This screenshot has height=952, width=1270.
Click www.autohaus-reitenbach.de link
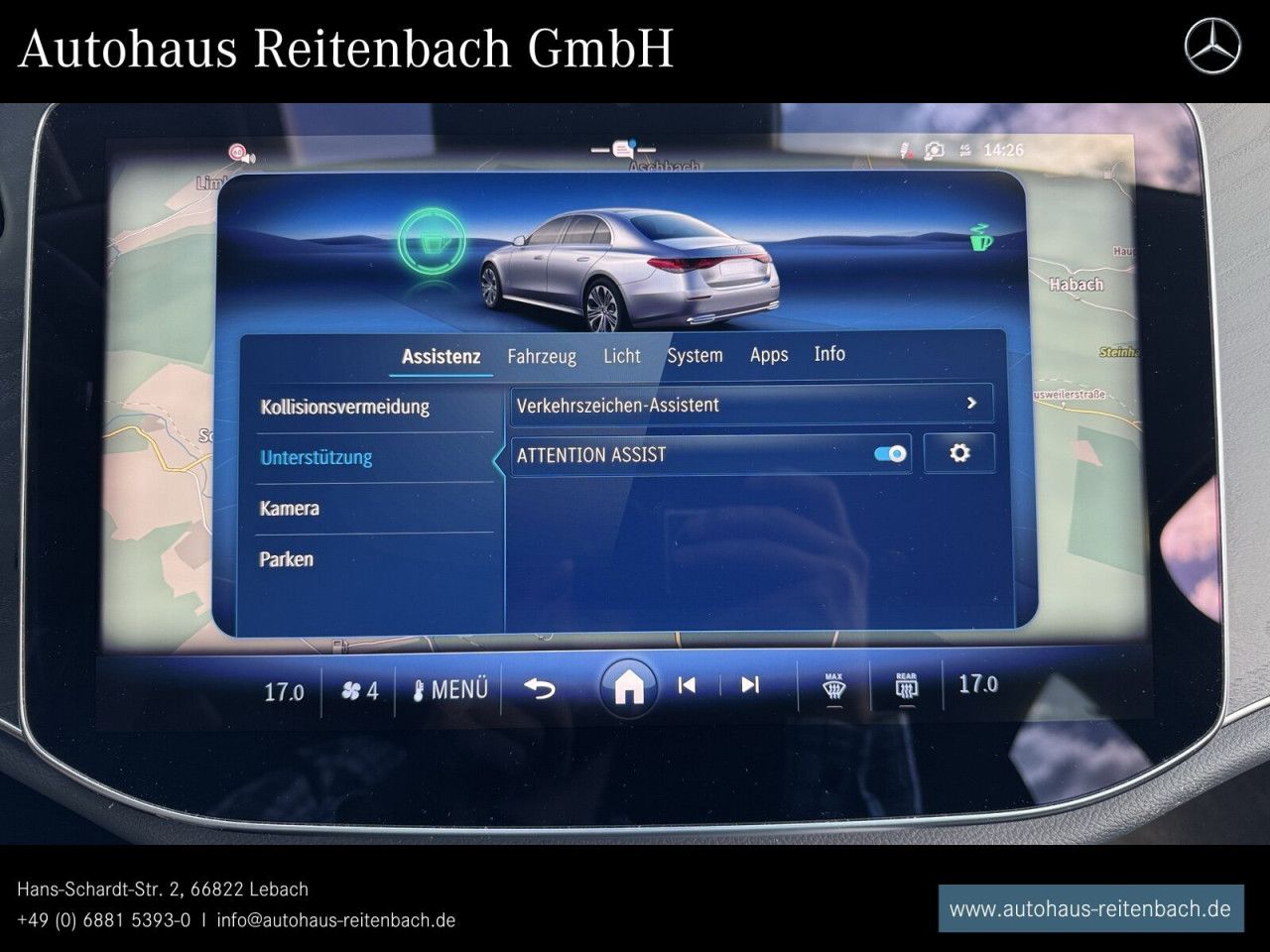tap(1090, 908)
